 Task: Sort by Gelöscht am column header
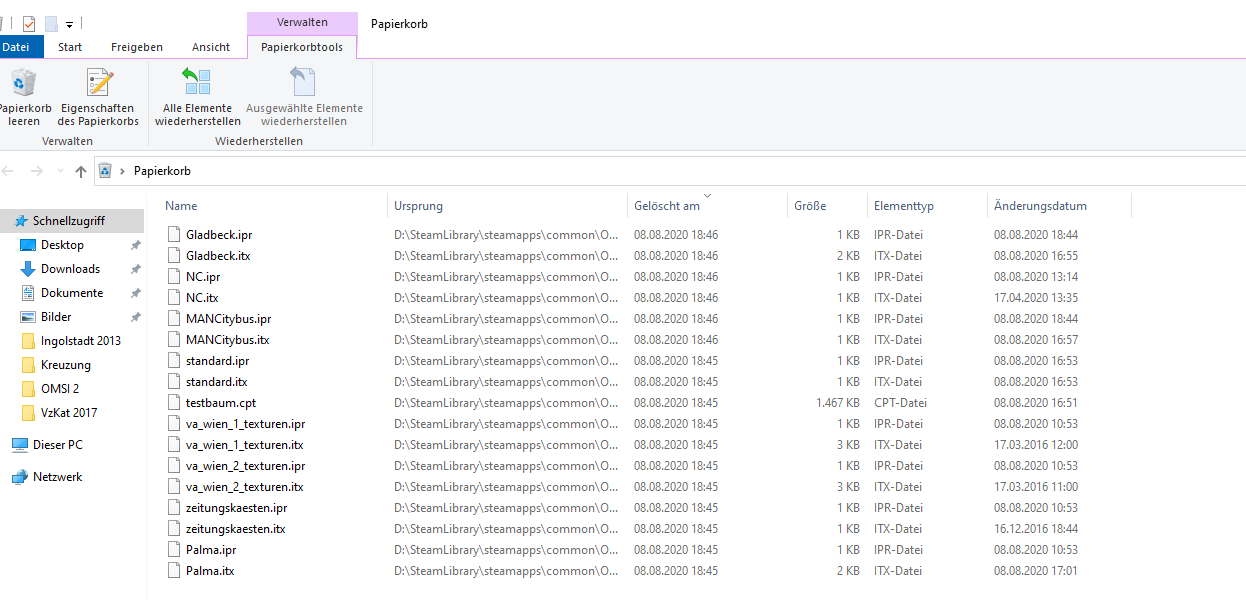tap(667, 206)
